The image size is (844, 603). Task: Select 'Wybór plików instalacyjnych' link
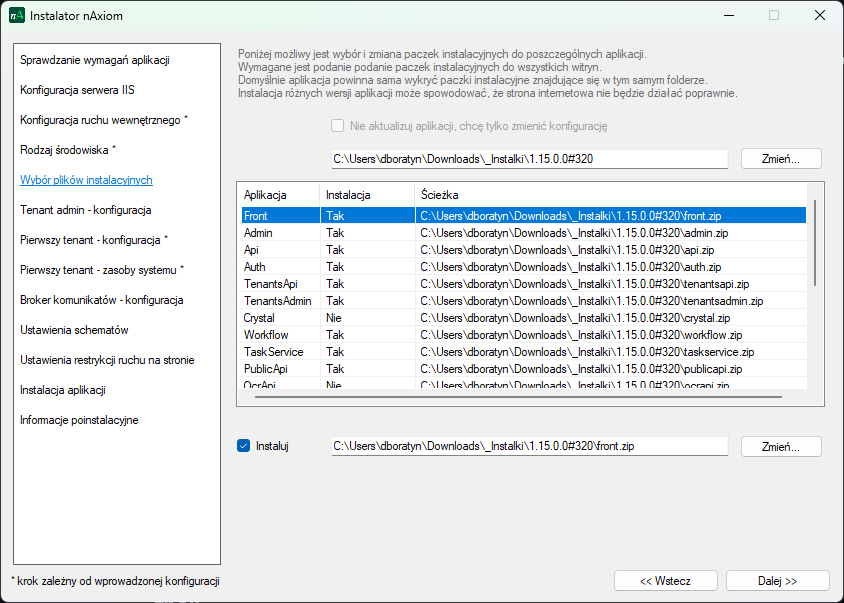click(86, 180)
